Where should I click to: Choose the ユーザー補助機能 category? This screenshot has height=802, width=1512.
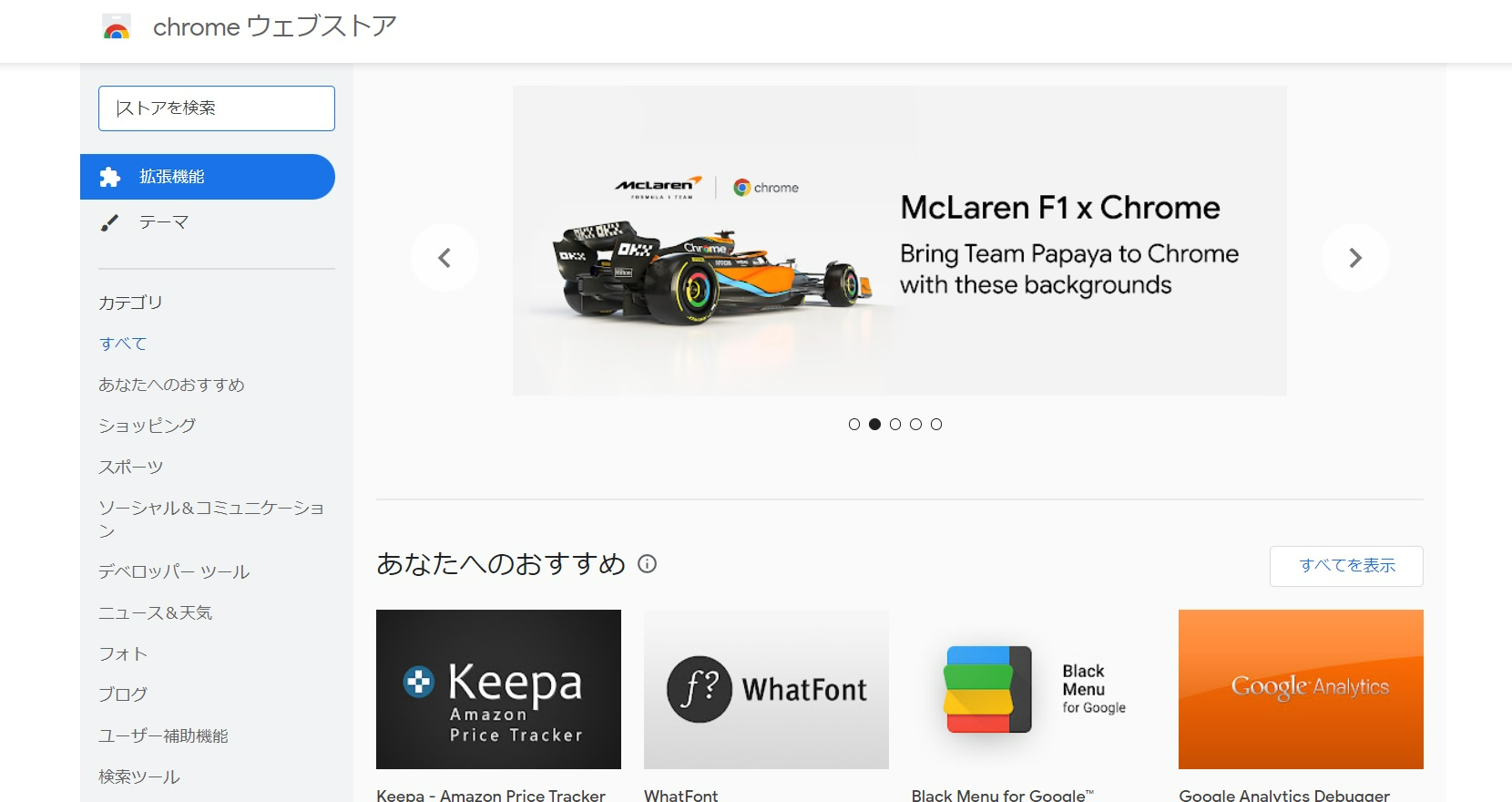(163, 735)
